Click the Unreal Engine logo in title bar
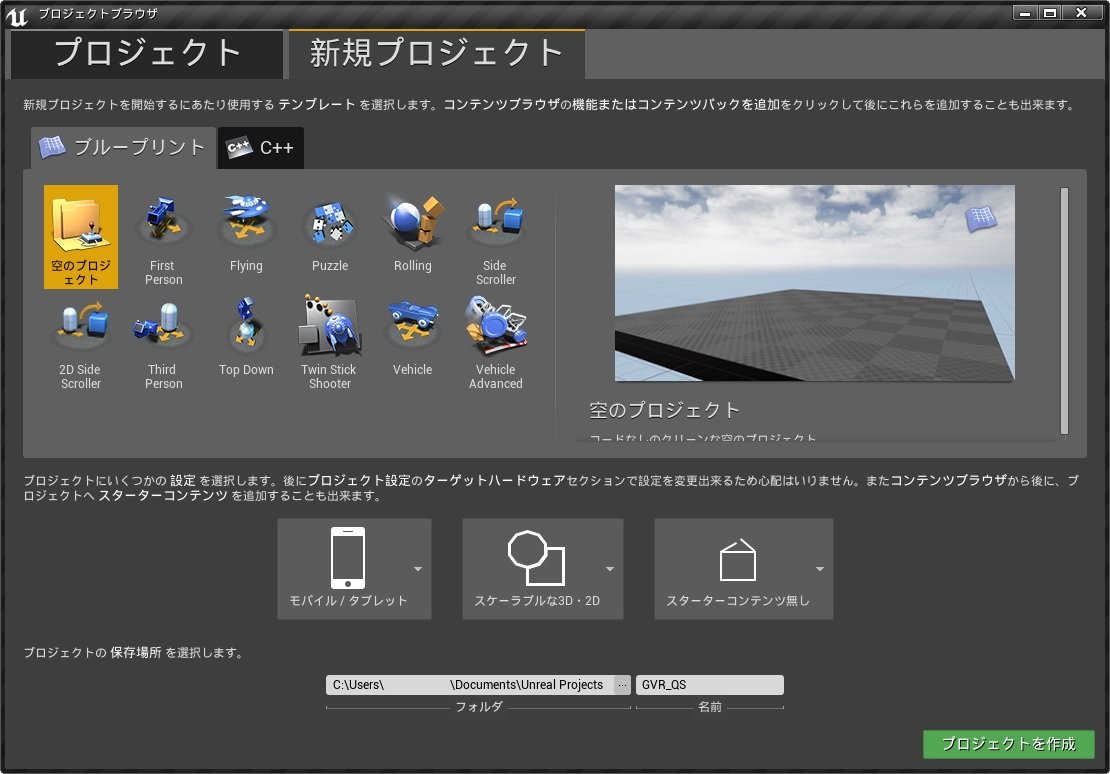1110x774 pixels. pos(17,15)
